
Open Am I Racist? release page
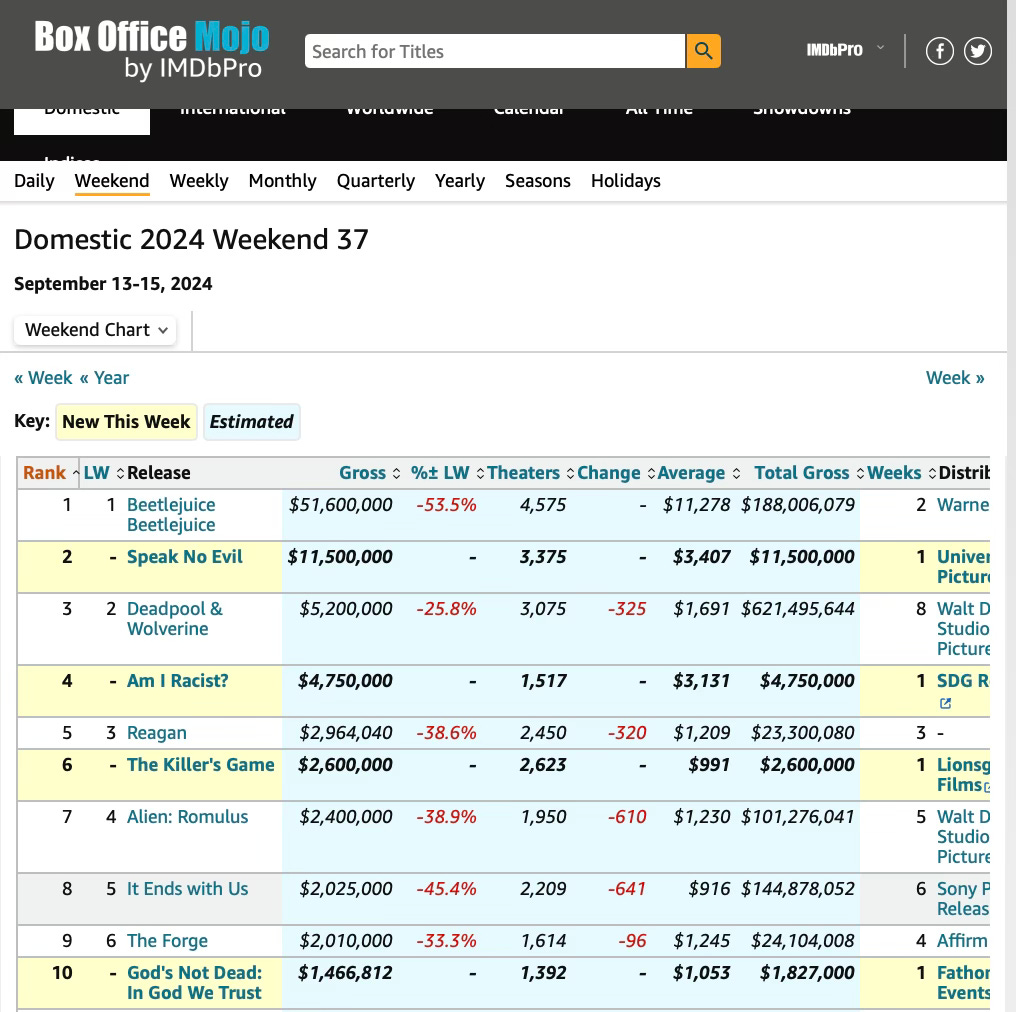click(178, 681)
